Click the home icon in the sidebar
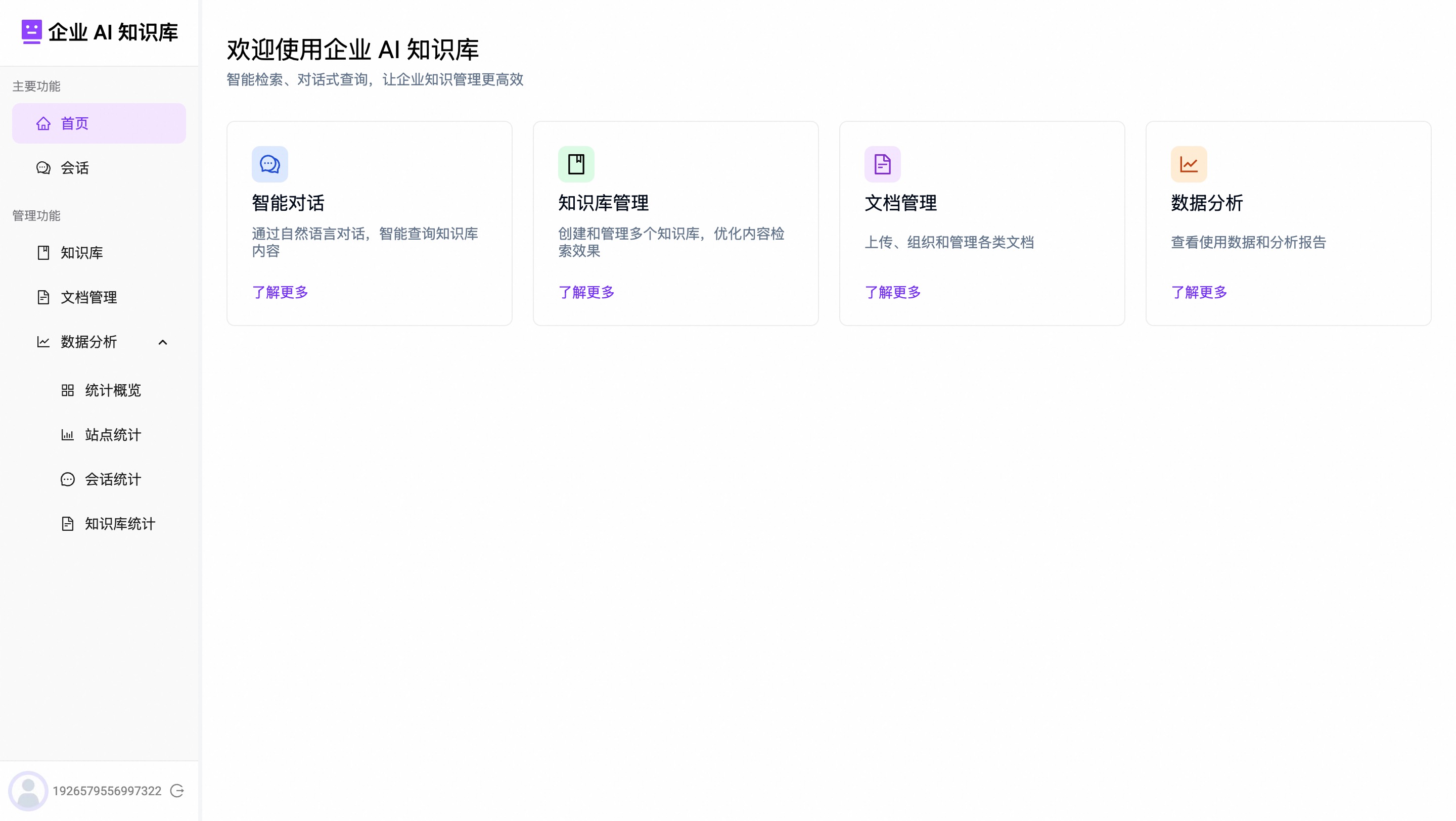The height and width of the screenshot is (821, 1456). (43, 123)
